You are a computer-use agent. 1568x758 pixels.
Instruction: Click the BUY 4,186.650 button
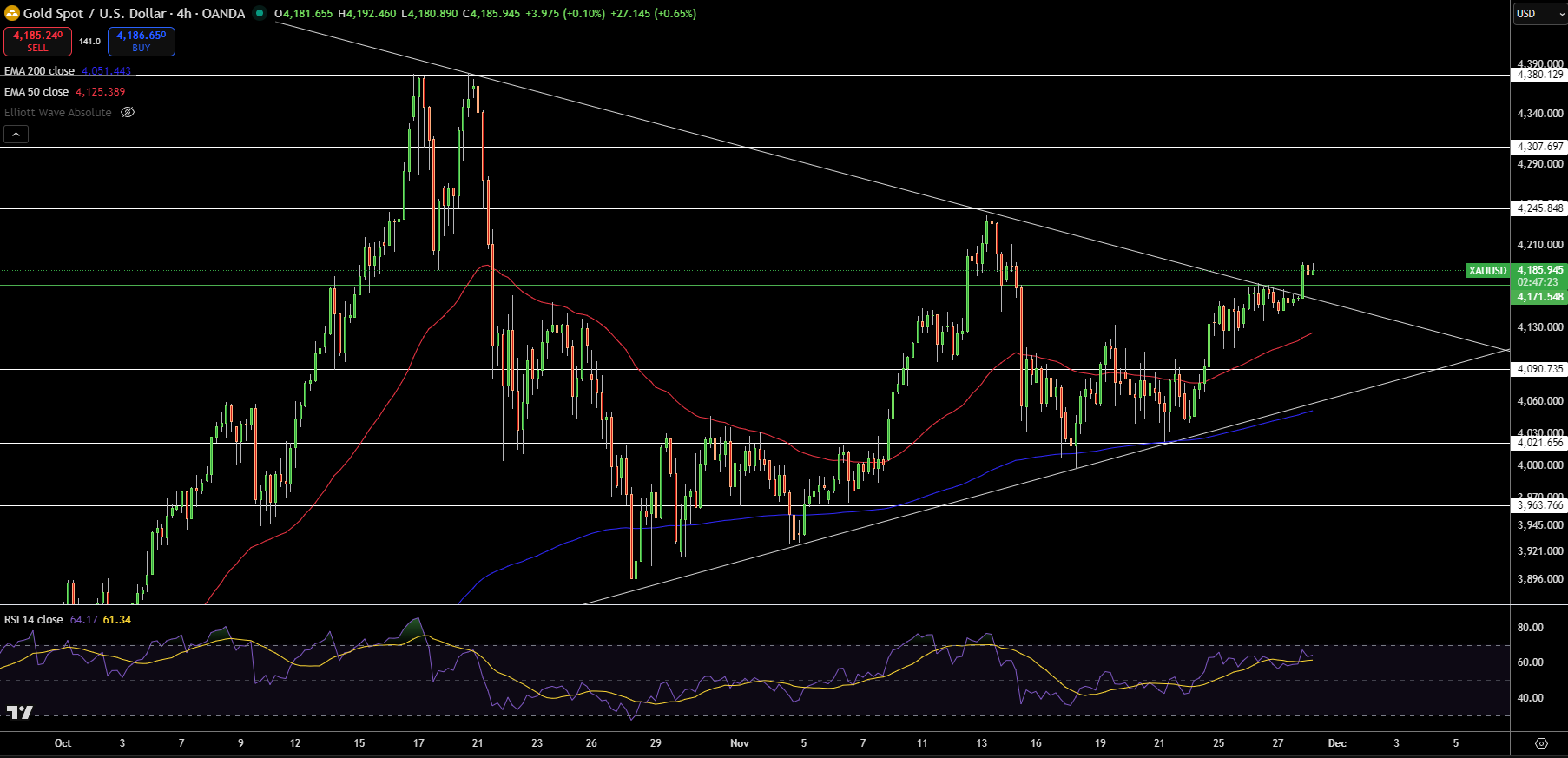point(142,41)
